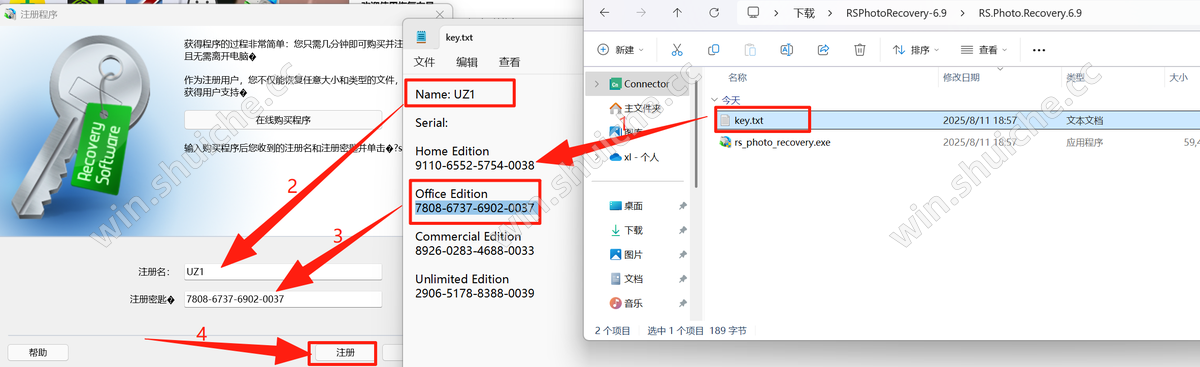This screenshot has width=1200, height=367.
Task: Click the forward arrow in File Explorer
Action: coord(641,13)
